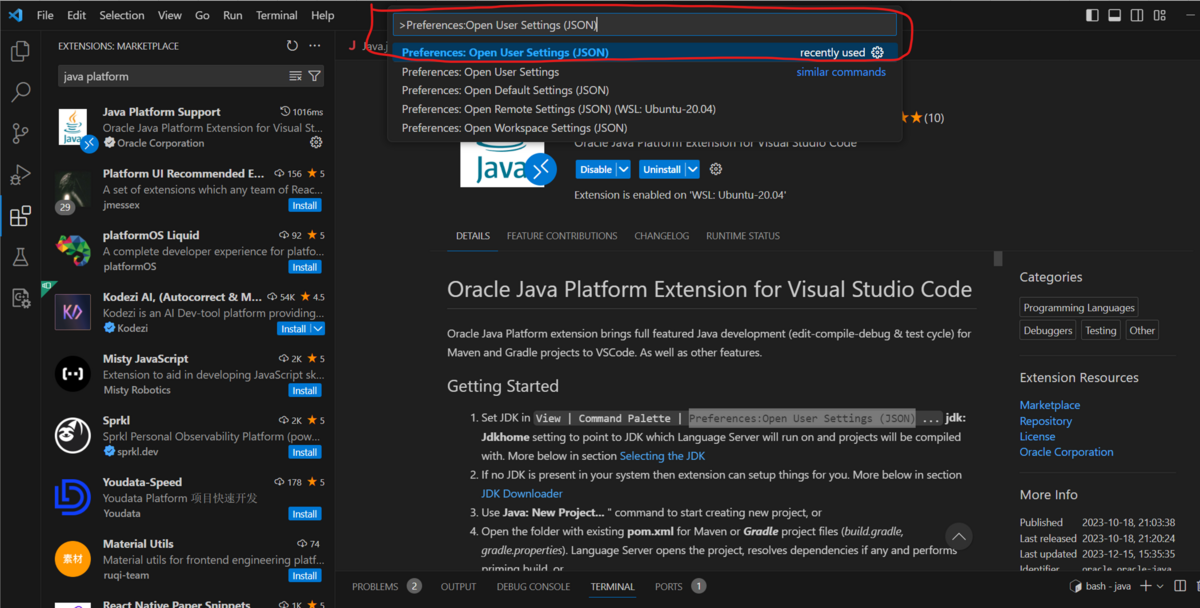The width and height of the screenshot is (1200, 608).
Task: Click the VS Code logo icon
Action: (x=15, y=15)
